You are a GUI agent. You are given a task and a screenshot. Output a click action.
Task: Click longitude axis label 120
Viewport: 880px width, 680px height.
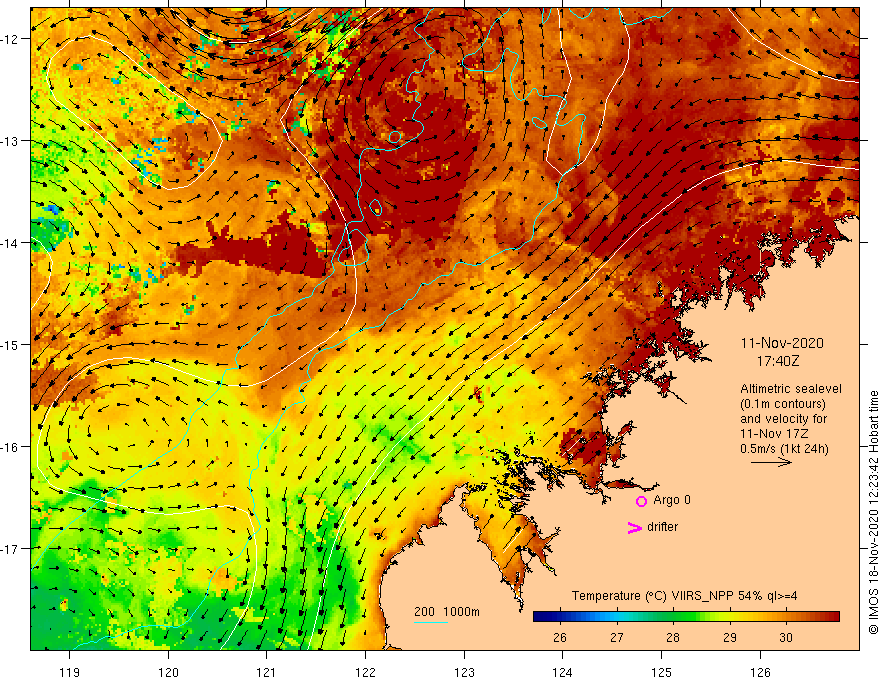point(168,672)
